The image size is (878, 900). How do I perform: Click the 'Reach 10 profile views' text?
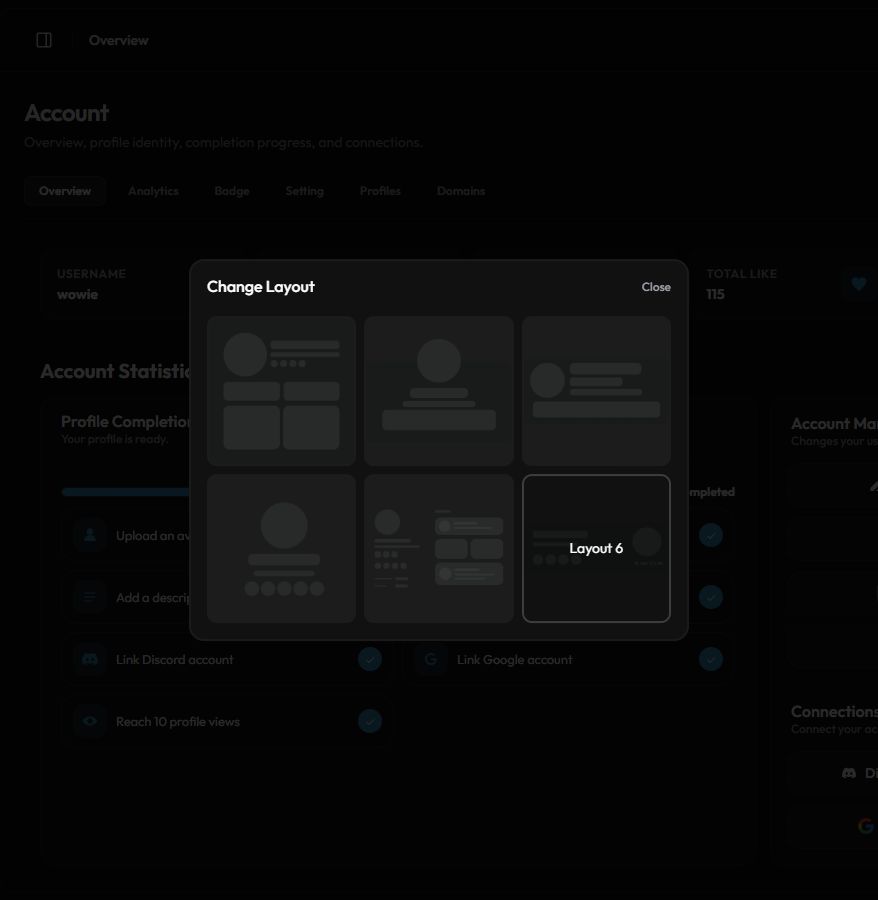(x=178, y=721)
